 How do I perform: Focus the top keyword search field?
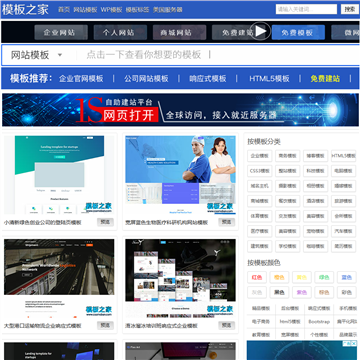[306, 9]
